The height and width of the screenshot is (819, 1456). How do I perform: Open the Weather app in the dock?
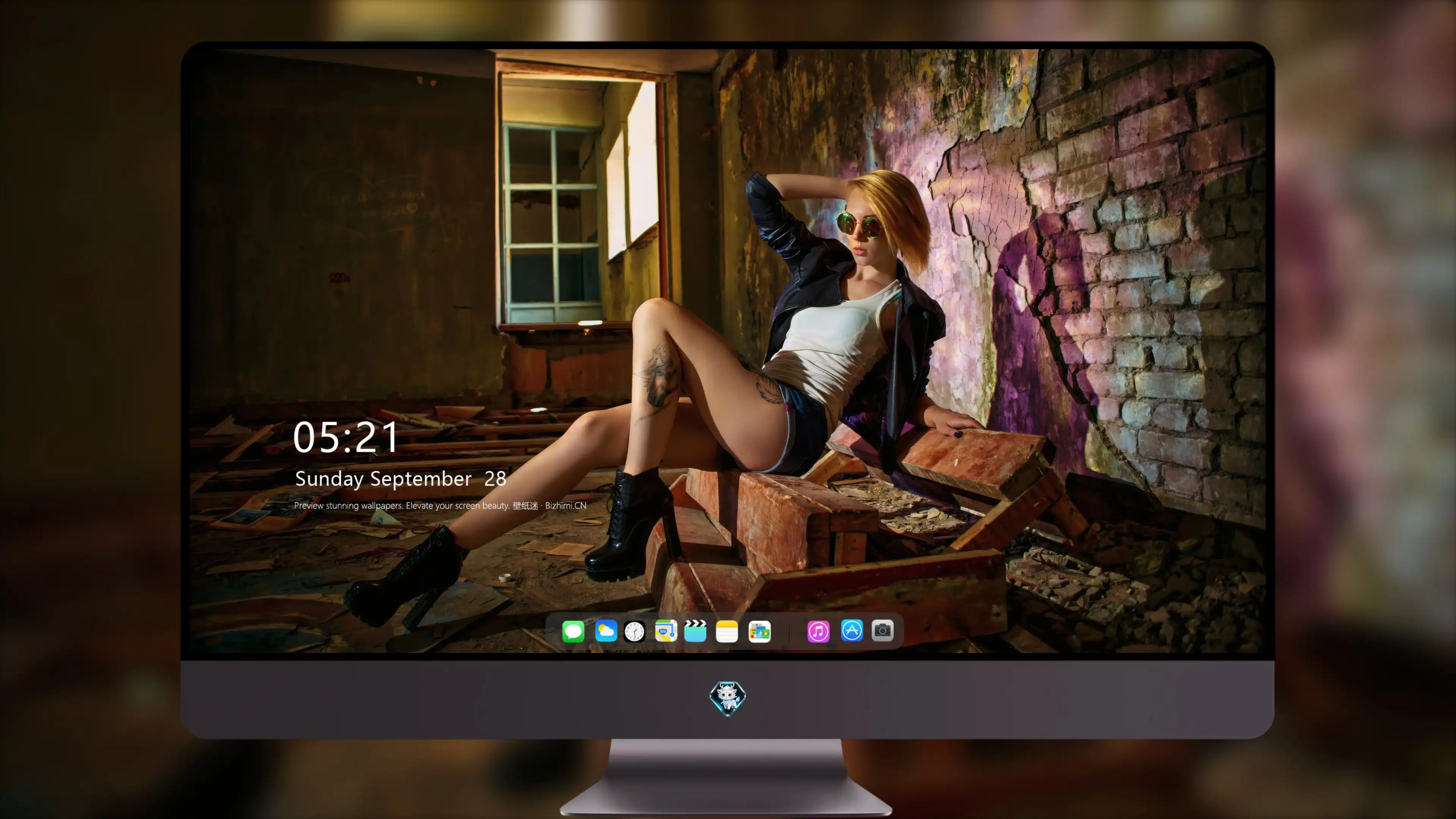point(606,631)
